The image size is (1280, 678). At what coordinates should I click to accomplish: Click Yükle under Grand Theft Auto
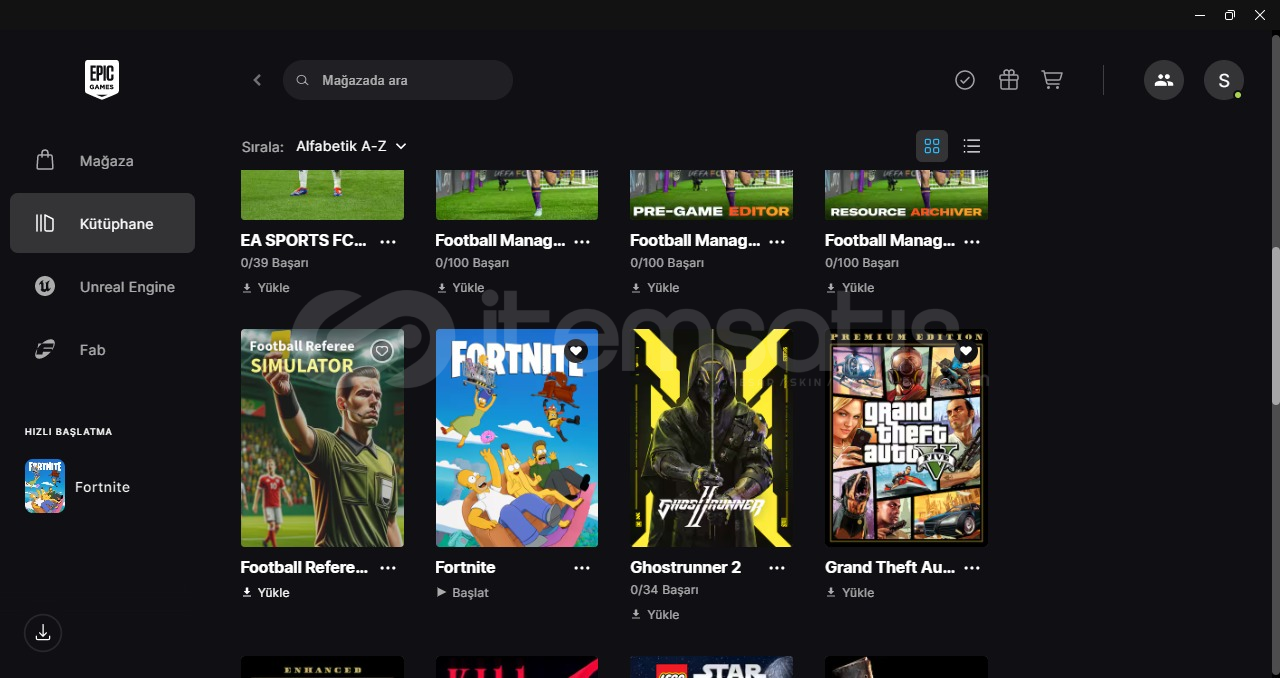pos(851,592)
